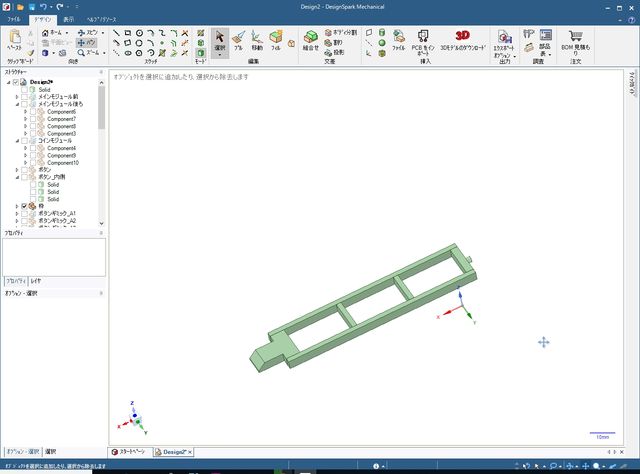Pick the Line sketch tool
The image size is (640, 474).
(116, 33)
